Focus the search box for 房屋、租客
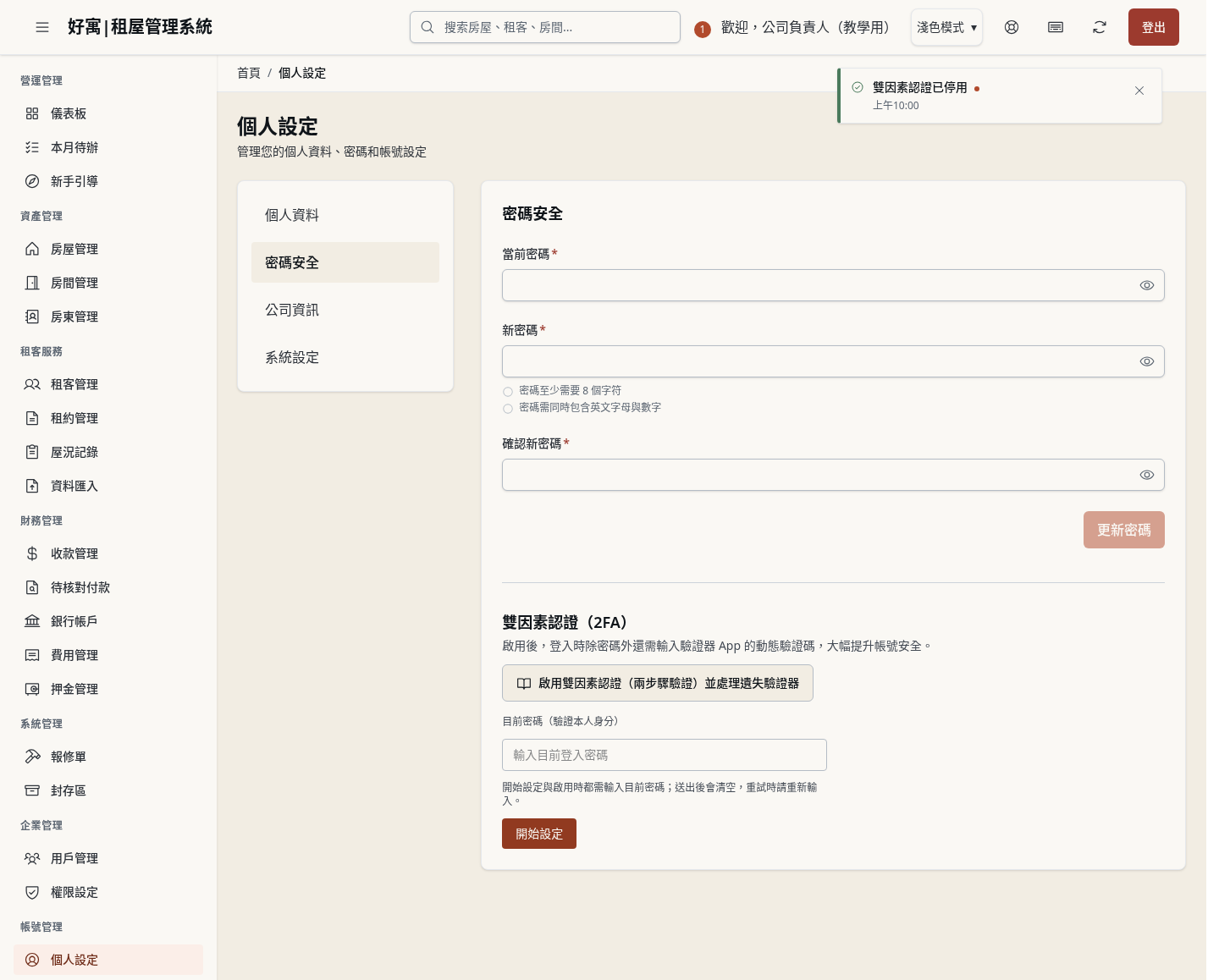Image resolution: width=1219 pixels, height=980 pixels. (x=545, y=27)
